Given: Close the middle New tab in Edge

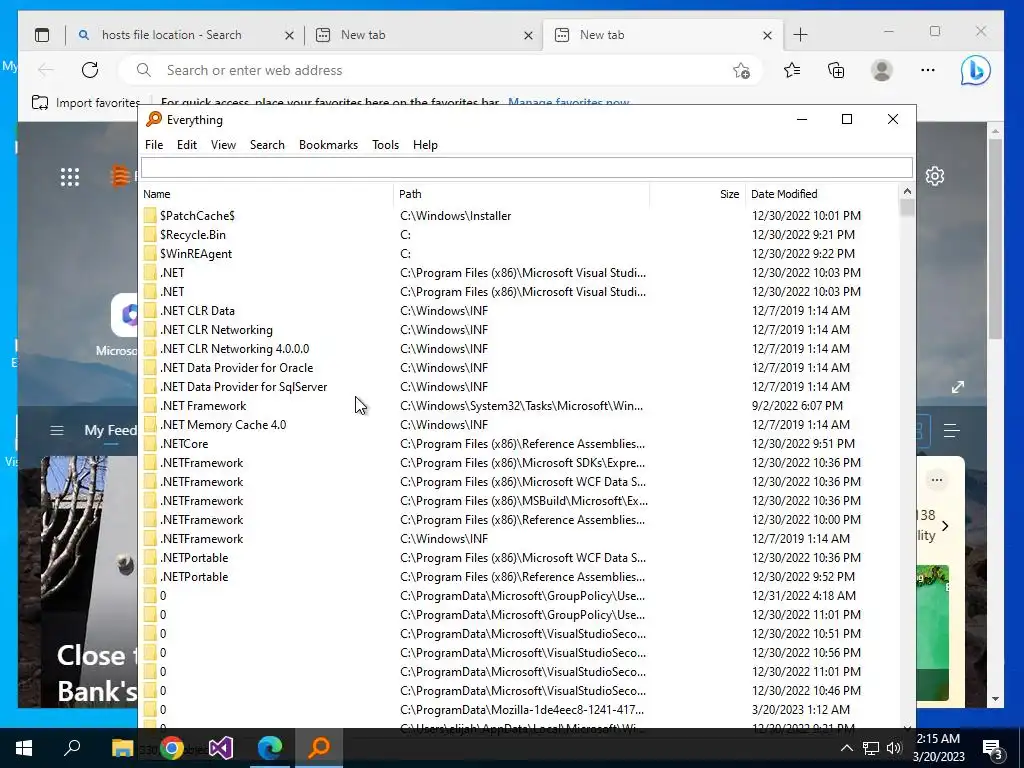Looking at the screenshot, I should pyautogui.click(x=528, y=35).
